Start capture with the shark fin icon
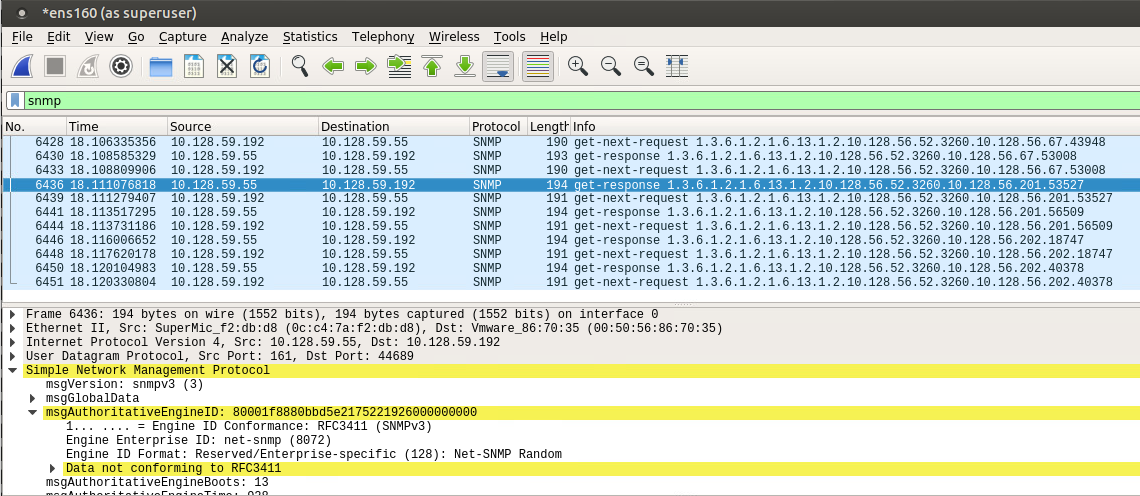 click(23, 66)
